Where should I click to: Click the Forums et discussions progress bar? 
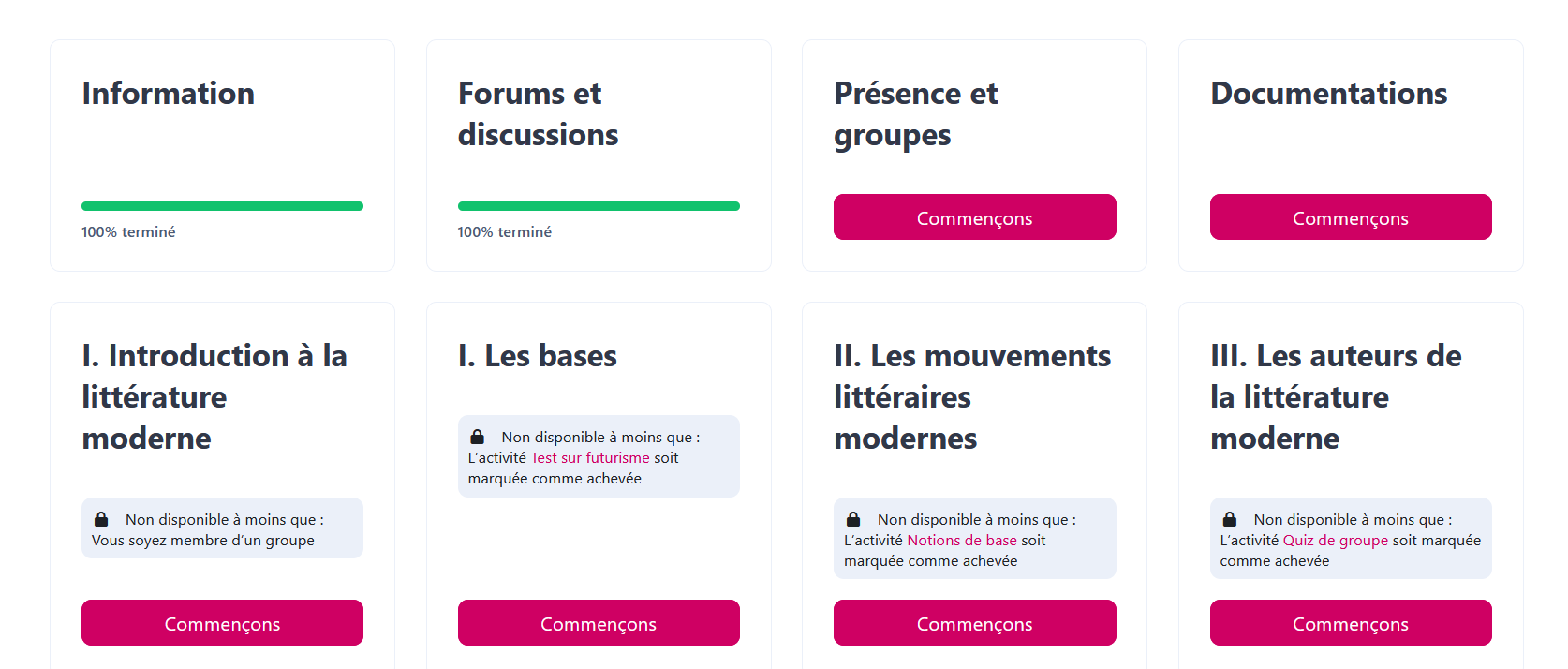(x=599, y=206)
